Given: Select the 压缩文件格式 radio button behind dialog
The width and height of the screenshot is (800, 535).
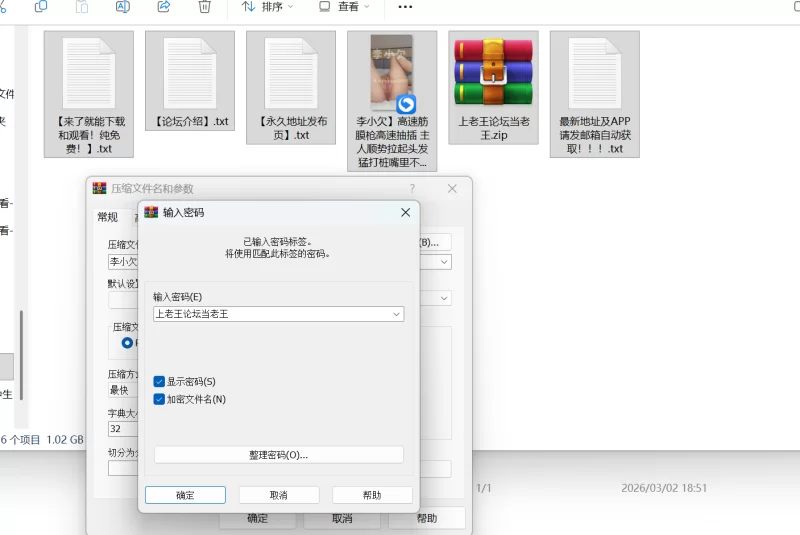Looking at the screenshot, I should pos(127,343).
